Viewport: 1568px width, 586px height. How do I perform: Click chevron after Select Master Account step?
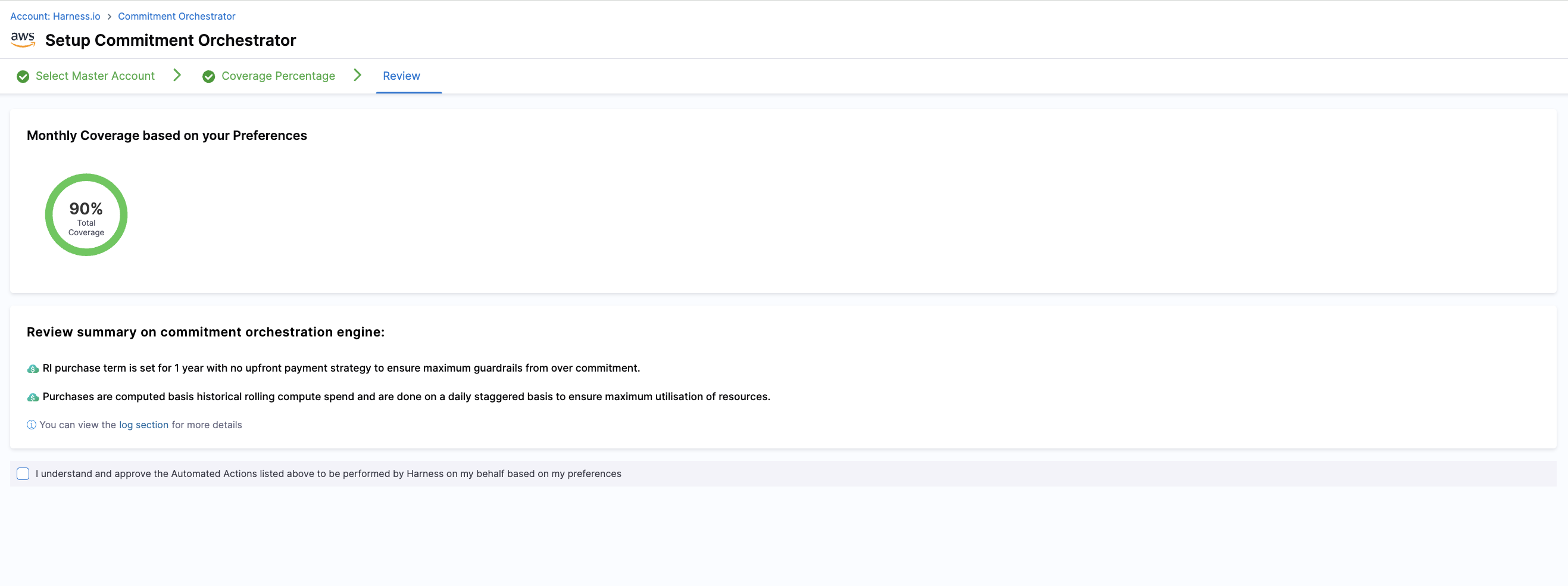[177, 75]
